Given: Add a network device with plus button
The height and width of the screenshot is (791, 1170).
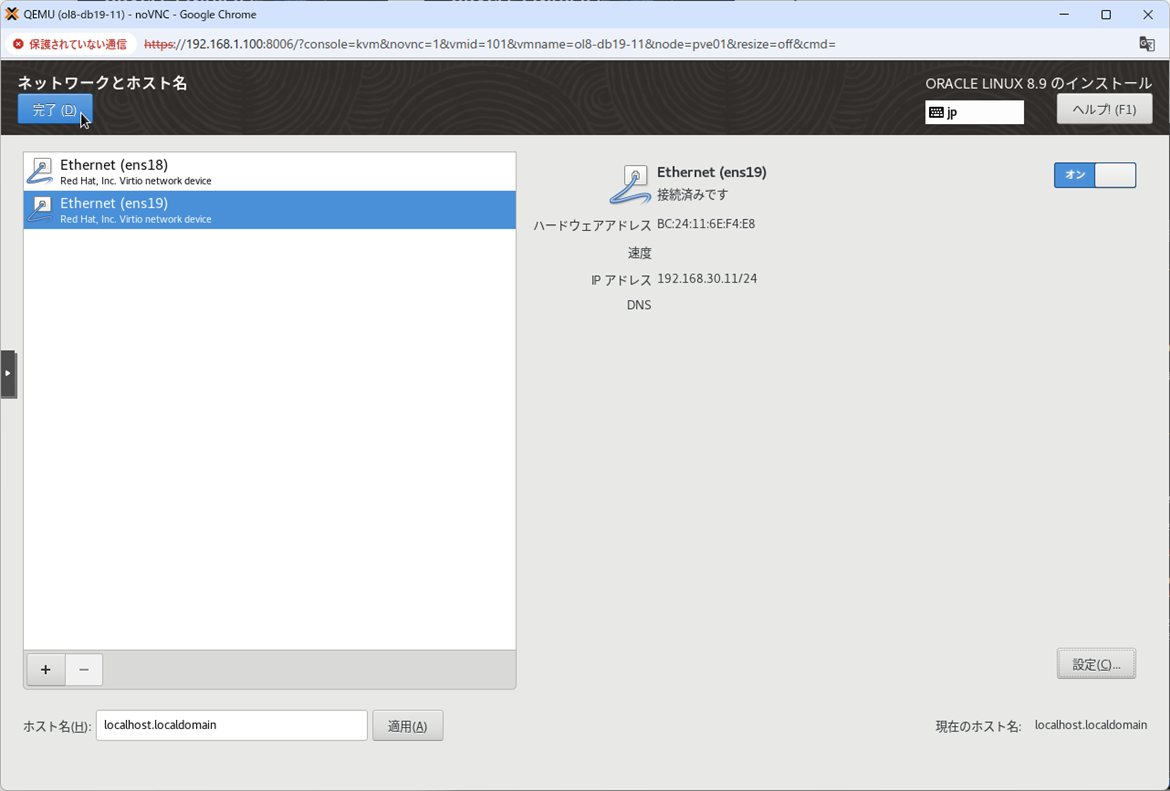Looking at the screenshot, I should pyautogui.click(x=46, y=669).
